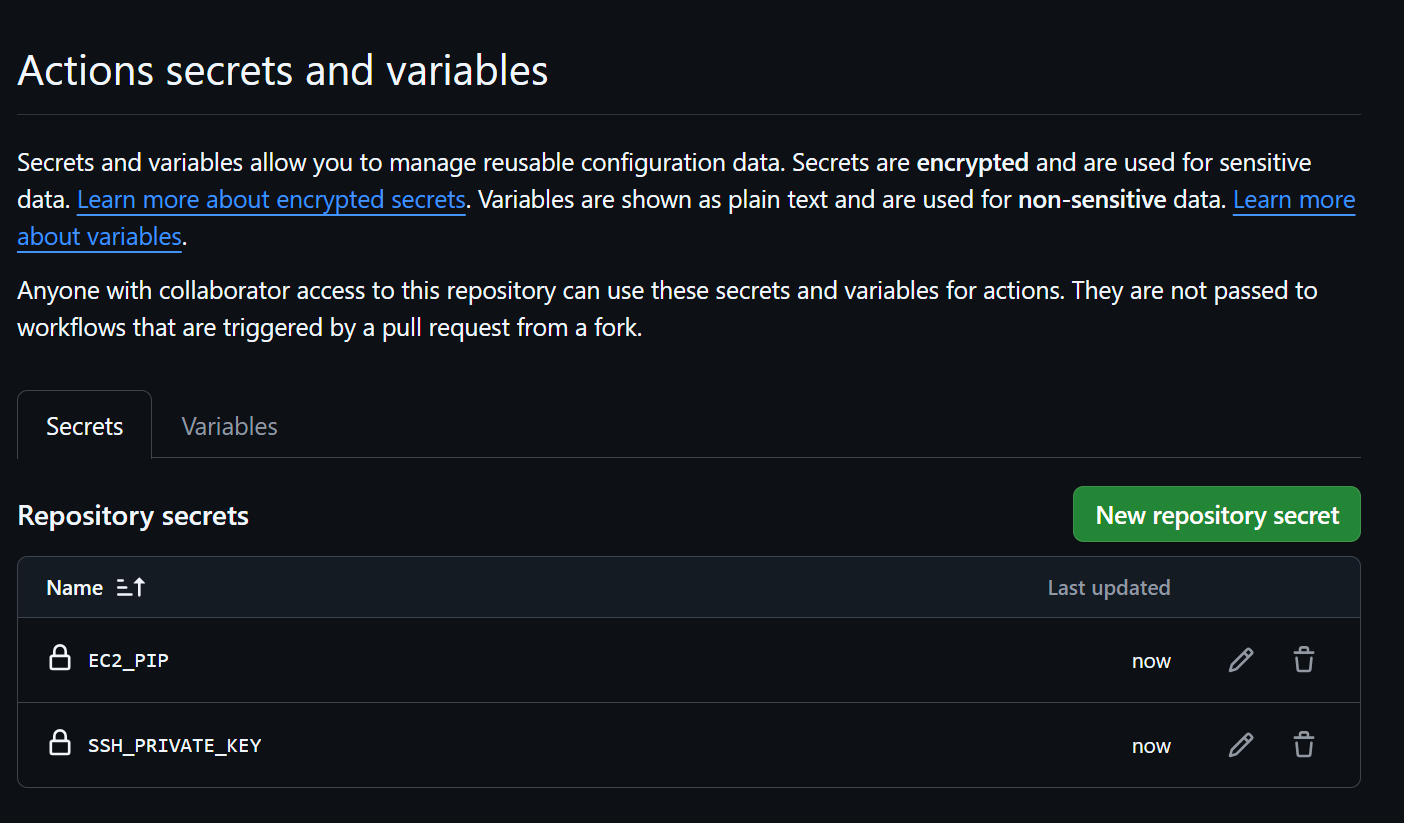This screenshot has height=823, width=1404.
Task: Open Learn more about encrypted secrets link
Action: 271,199
